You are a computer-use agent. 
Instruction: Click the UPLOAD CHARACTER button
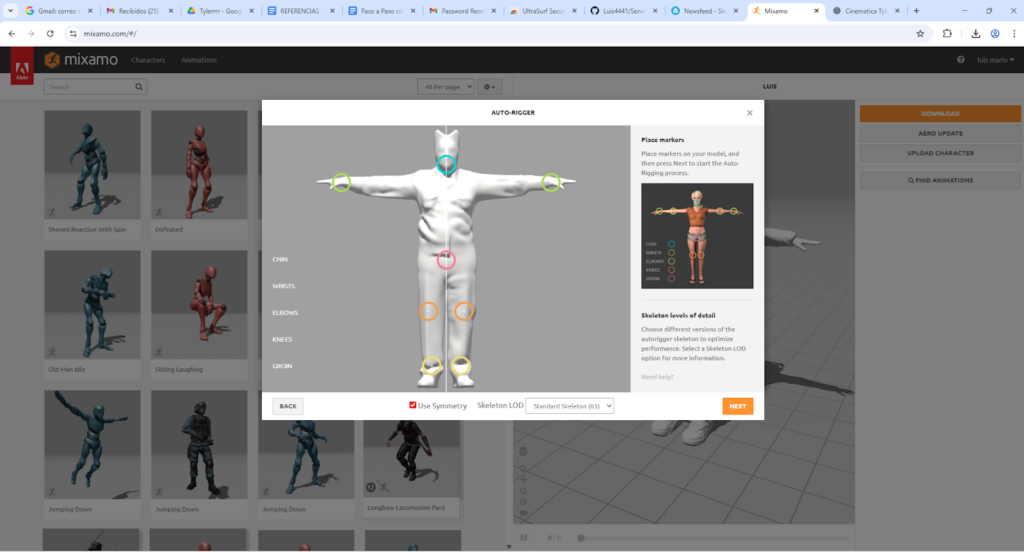click(940, 153)
